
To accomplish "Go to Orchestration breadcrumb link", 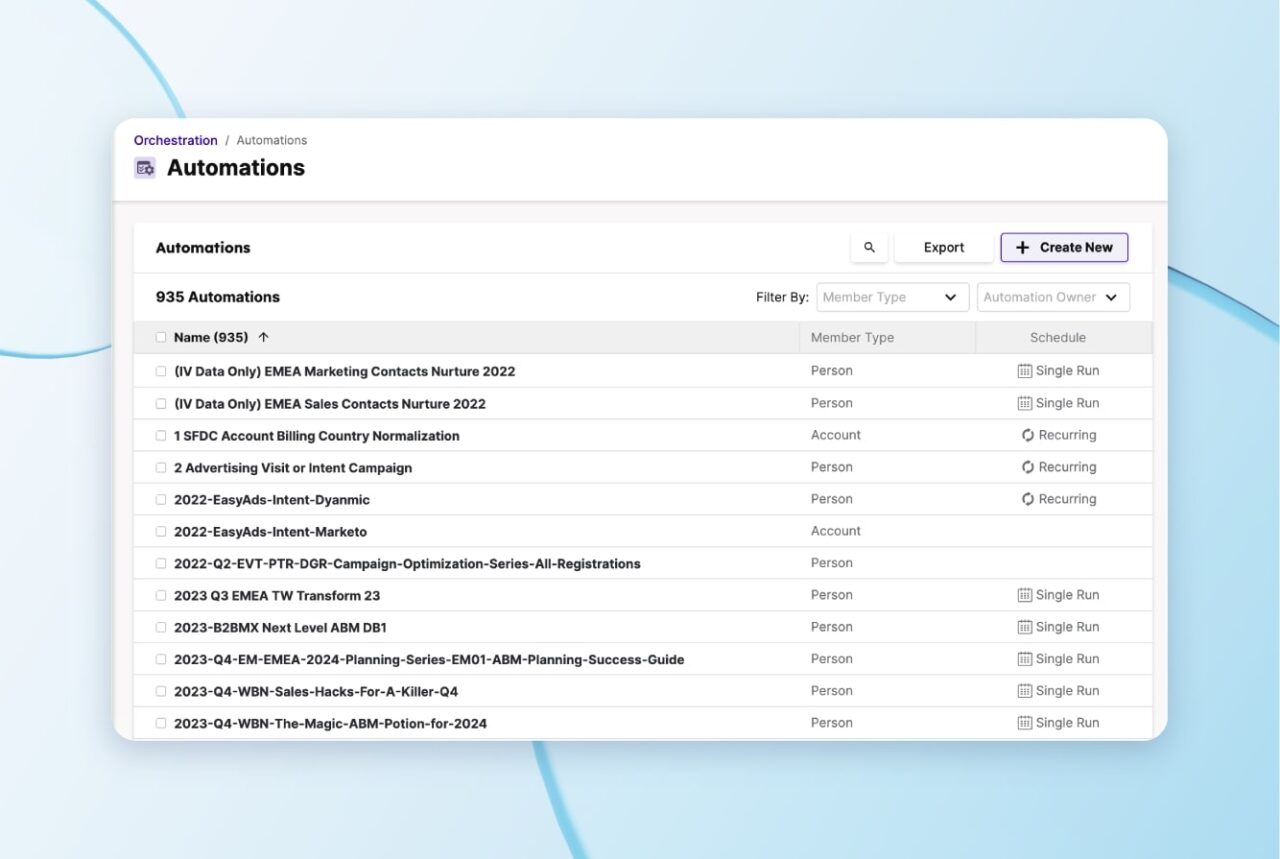I will (175, 141).
